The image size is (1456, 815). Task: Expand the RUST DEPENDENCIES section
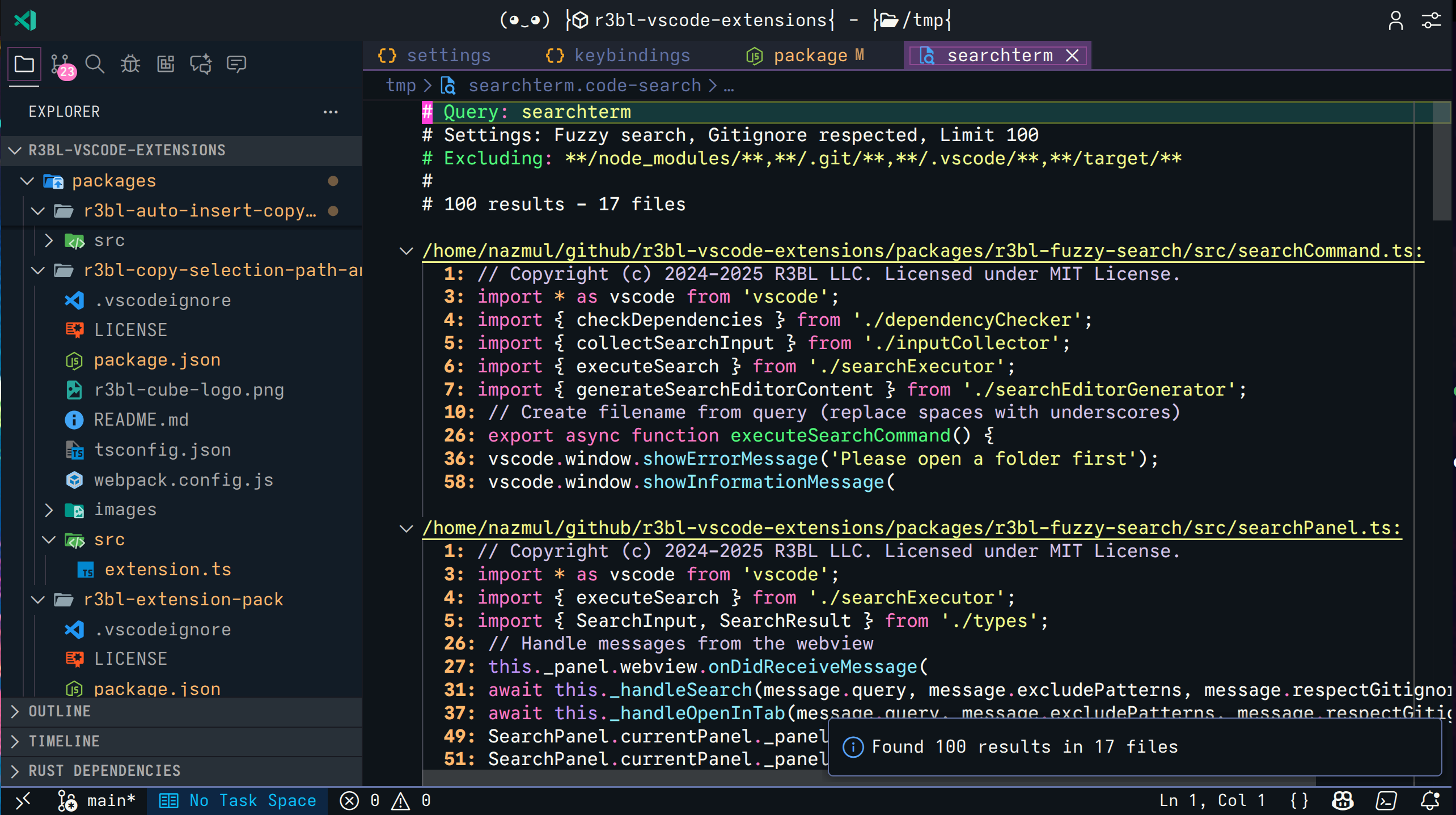tap(104, 770)
